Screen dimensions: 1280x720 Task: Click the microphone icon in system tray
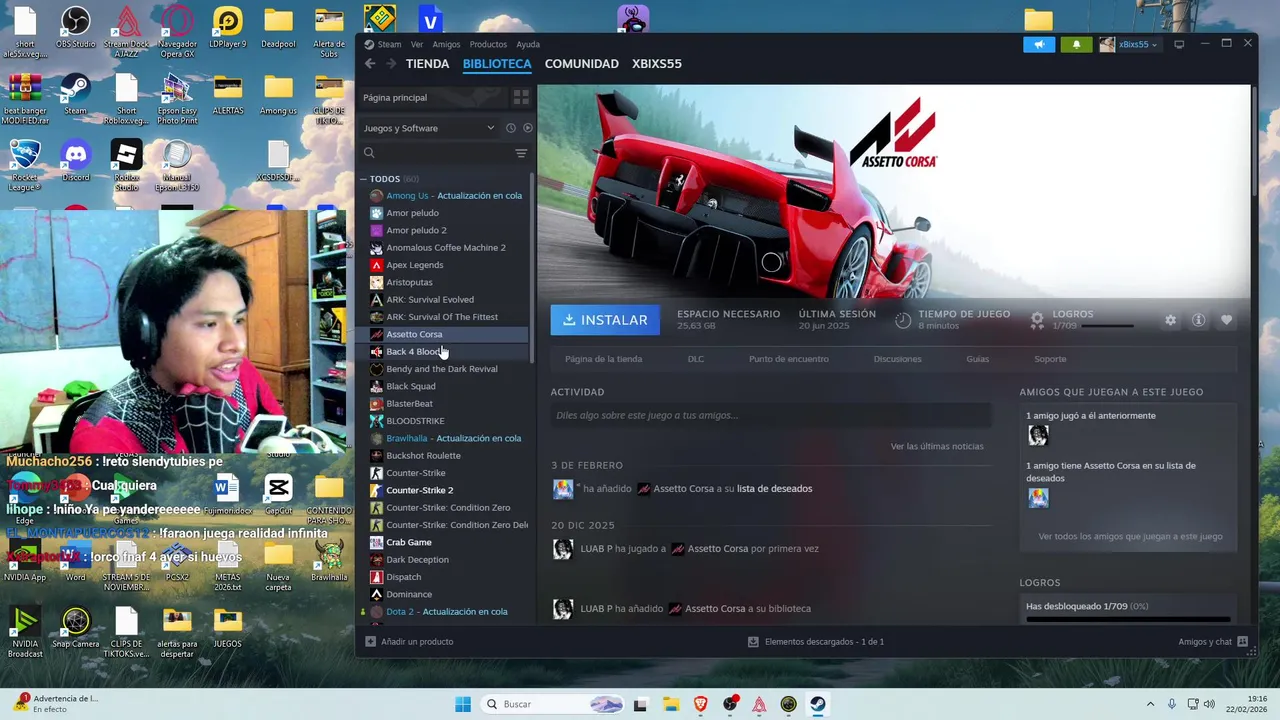point(1172,704)
